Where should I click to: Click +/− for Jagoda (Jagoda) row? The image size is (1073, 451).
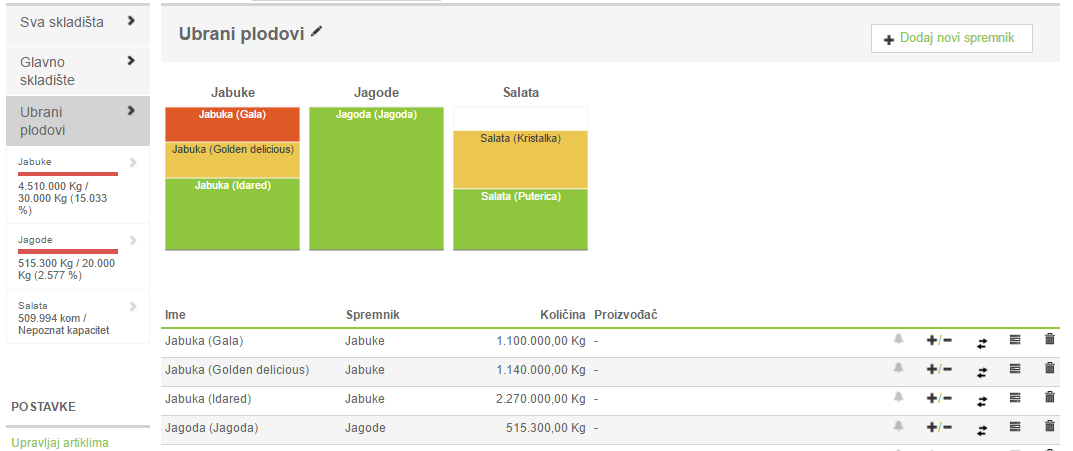coord(939,427)
